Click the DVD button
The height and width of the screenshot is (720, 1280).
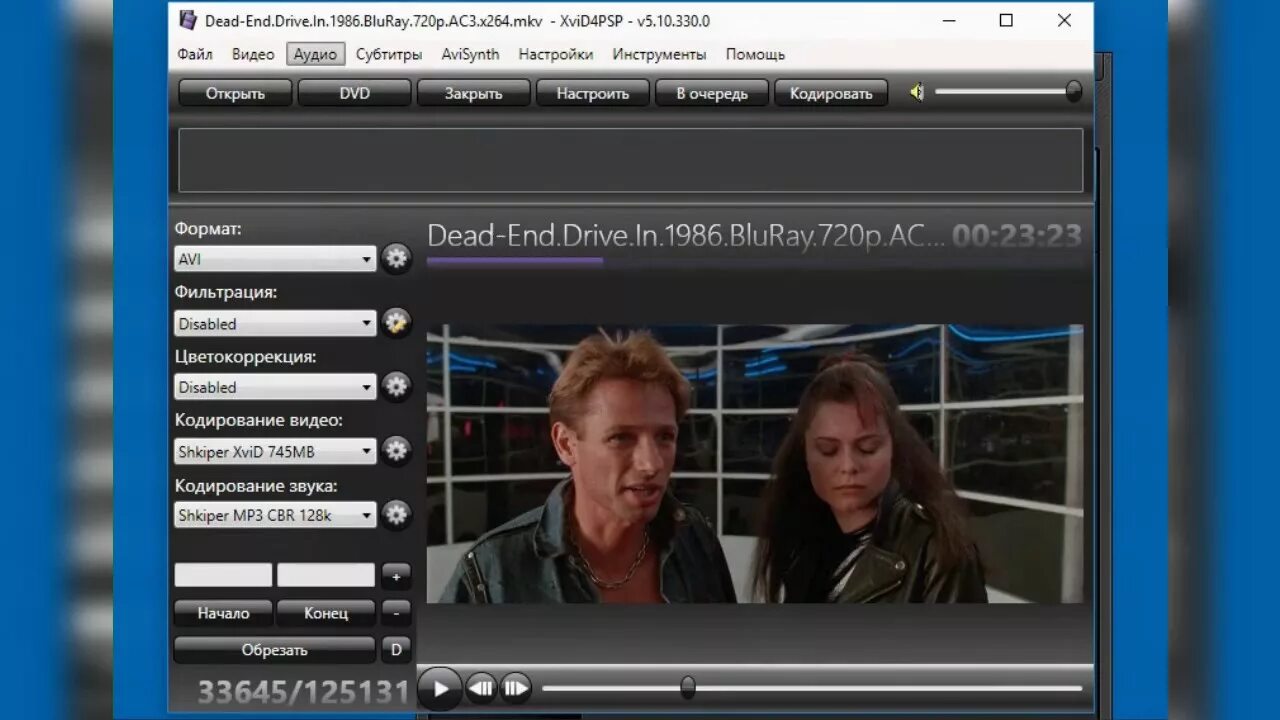[x=354, y=93]
